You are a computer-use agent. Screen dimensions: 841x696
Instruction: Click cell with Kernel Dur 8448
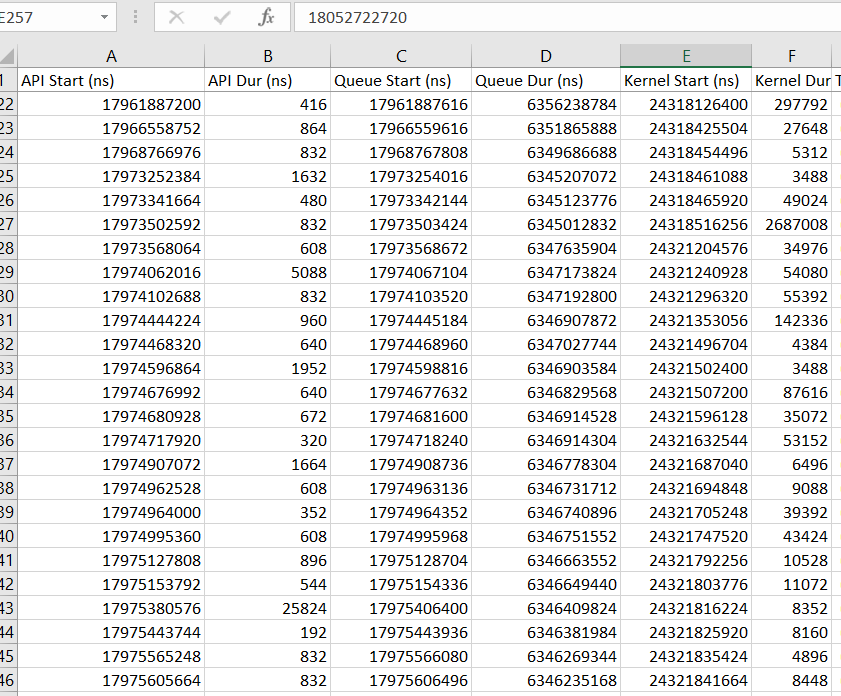coord(792,680)
